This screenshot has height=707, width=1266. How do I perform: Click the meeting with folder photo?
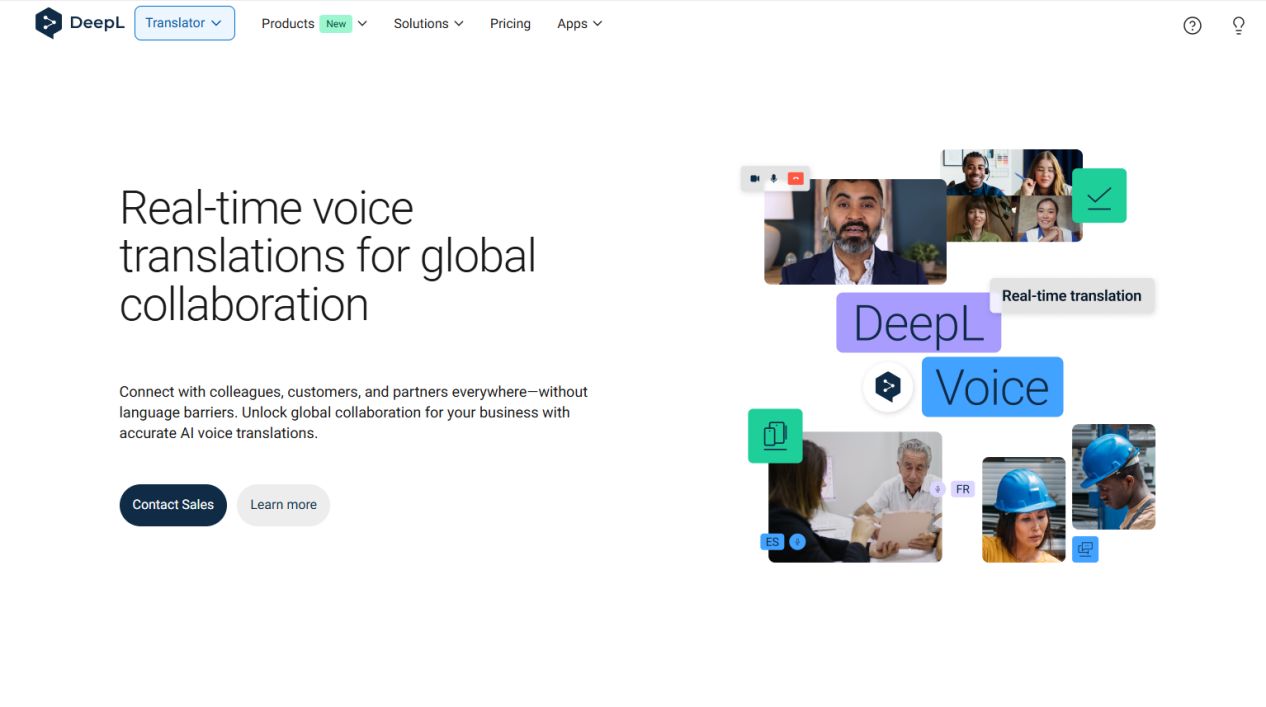855,497
